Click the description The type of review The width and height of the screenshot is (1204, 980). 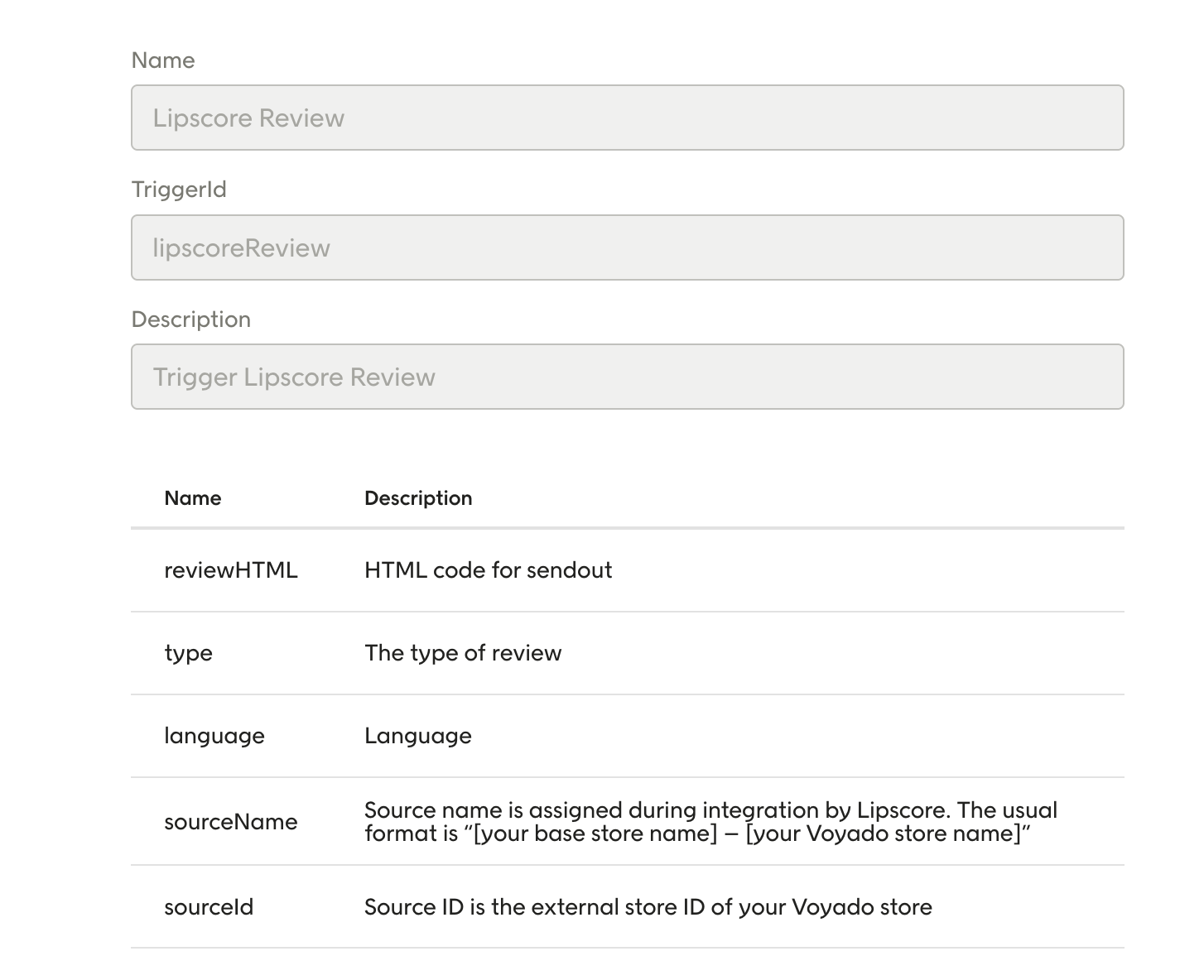pos(463,653)
